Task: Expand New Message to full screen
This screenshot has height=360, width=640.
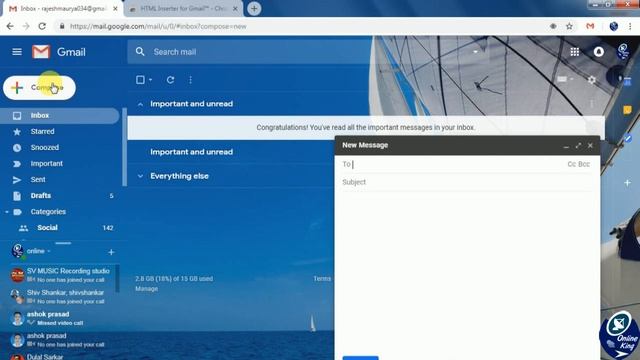Action: (x=578, y=146)
